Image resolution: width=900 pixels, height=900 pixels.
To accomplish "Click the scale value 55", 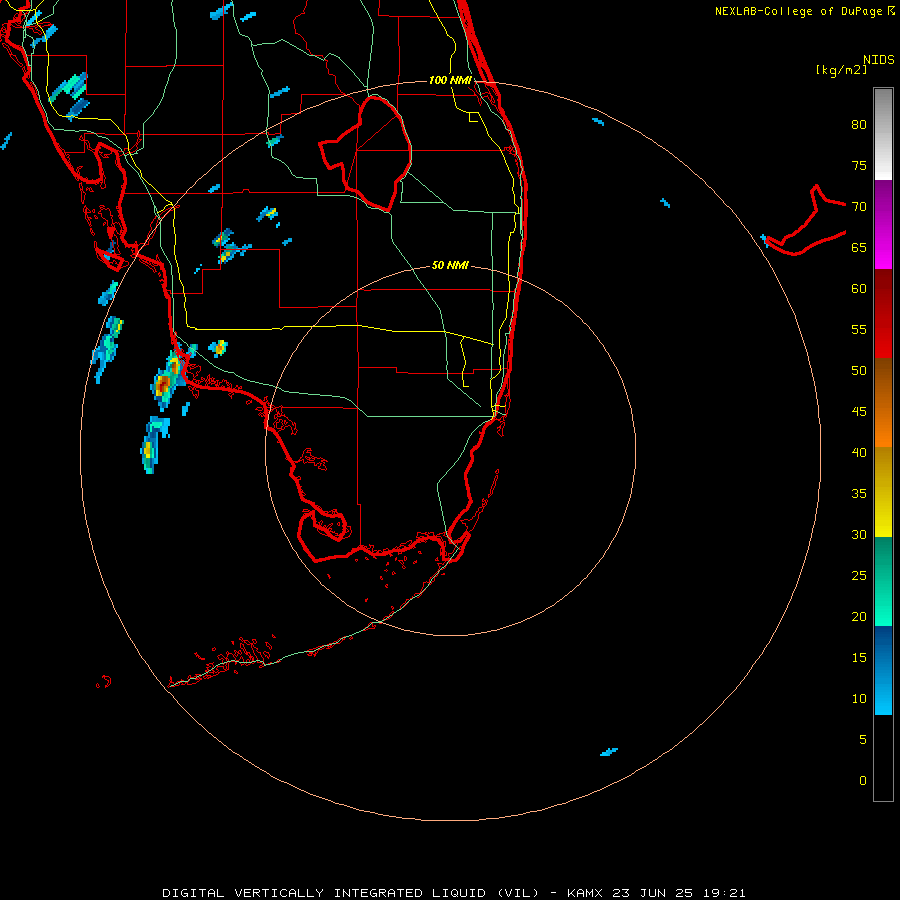I will tap(859, 329).
